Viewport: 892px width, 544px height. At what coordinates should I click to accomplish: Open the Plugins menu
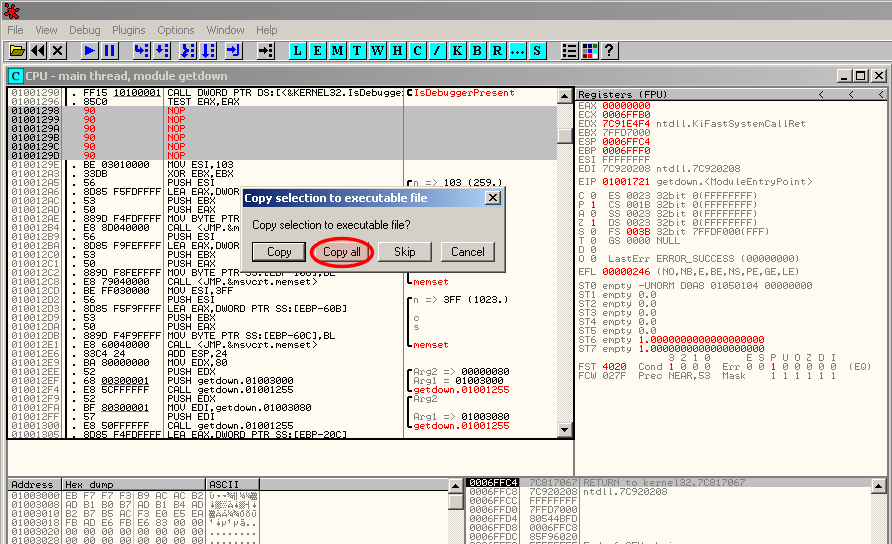pyautogui.click(x=129, y=30)
